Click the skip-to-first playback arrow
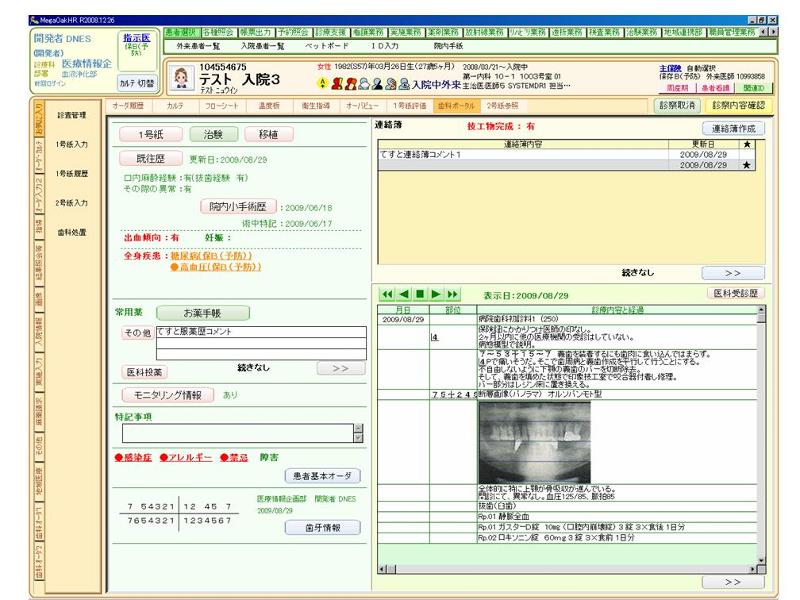The image size is (800, 600). tap(387, 295)
